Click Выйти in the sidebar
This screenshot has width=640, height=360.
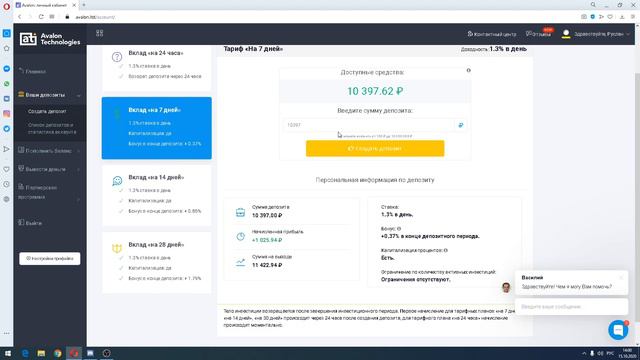[33, 223]
